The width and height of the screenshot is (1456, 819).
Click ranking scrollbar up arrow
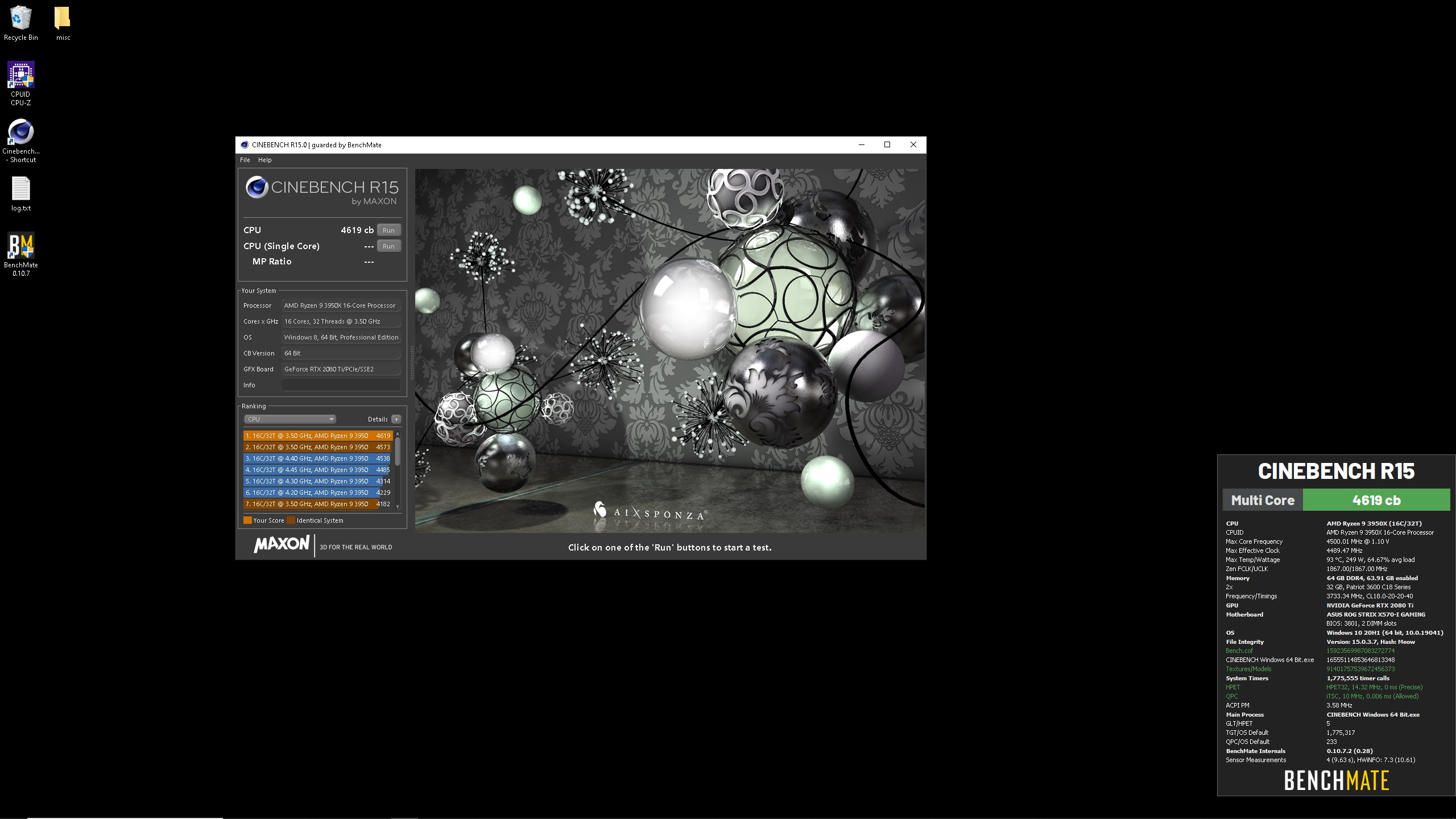coord(398,434)
